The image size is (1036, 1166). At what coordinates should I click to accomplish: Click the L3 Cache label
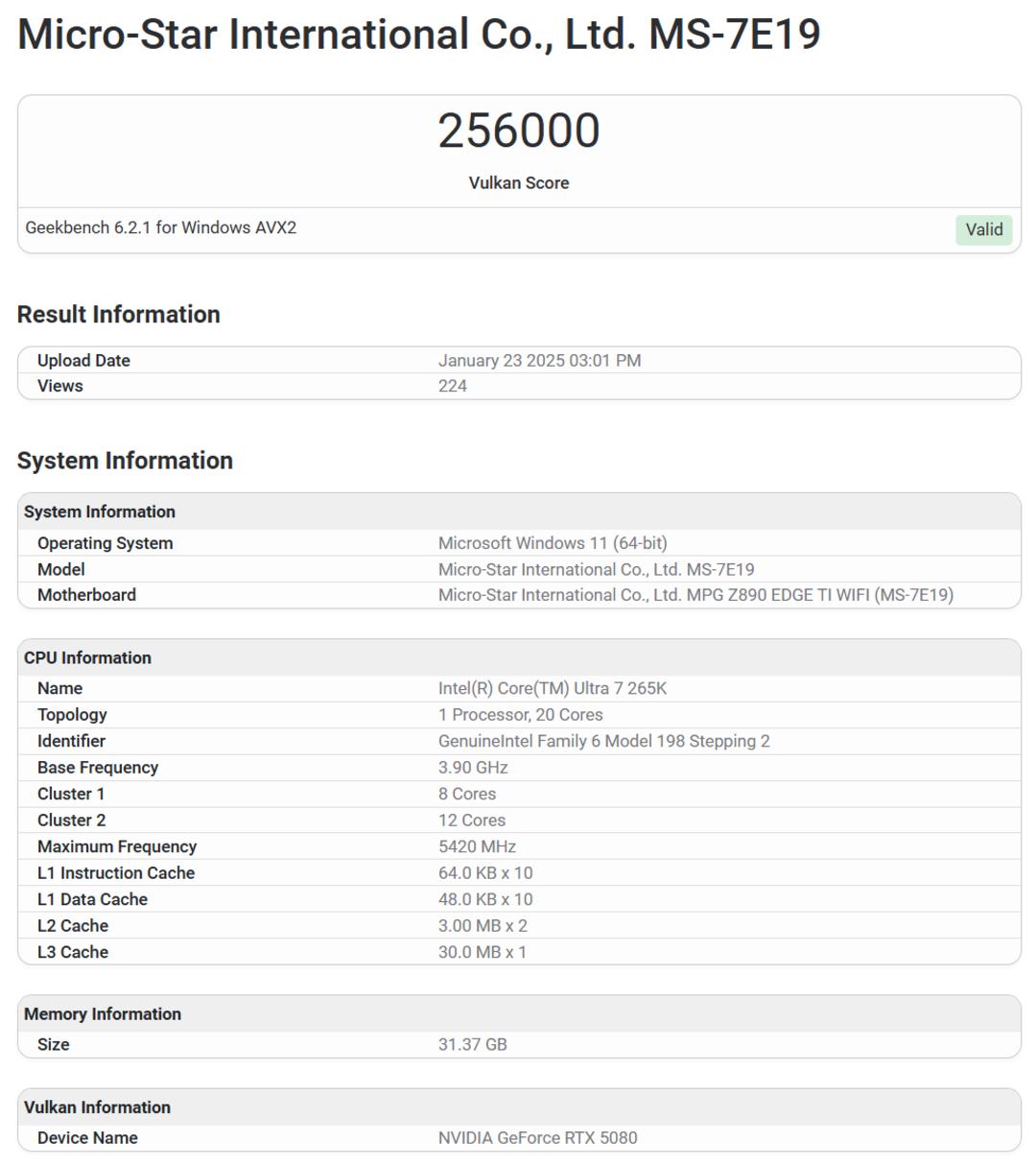73,952
